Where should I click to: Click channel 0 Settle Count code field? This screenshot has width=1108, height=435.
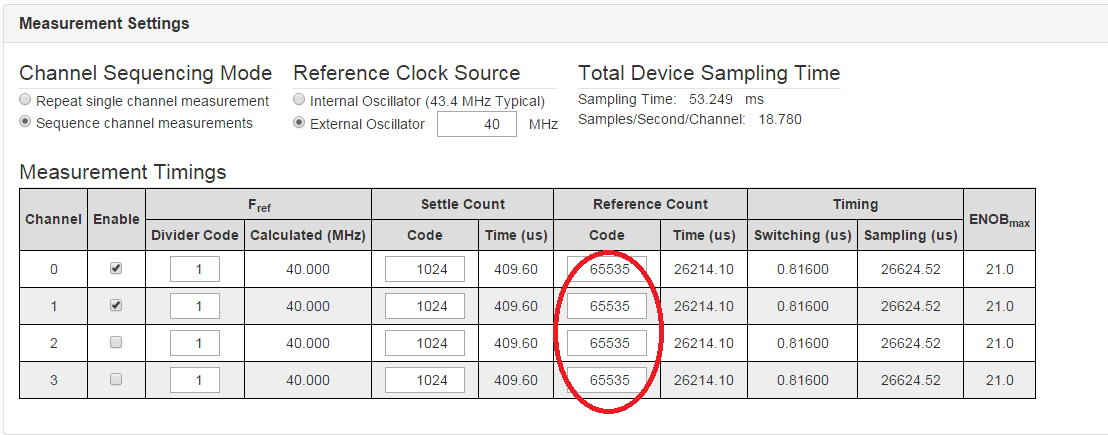(x=425, y=269)
